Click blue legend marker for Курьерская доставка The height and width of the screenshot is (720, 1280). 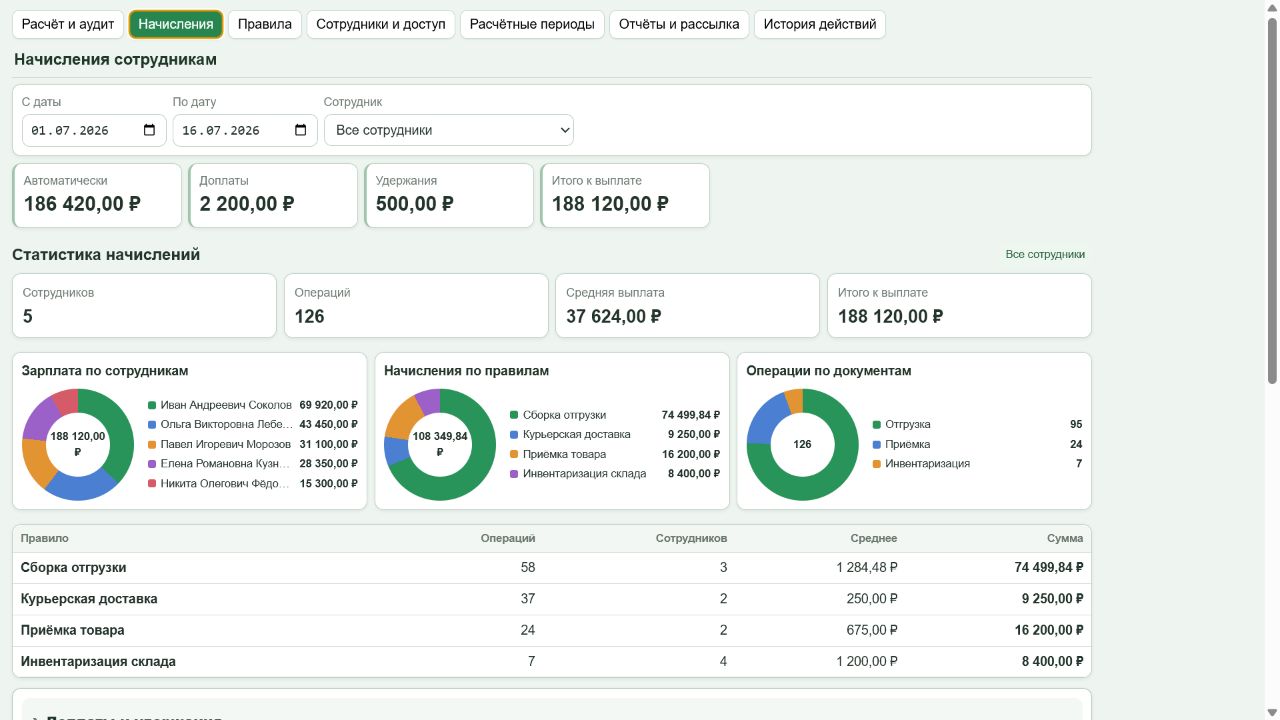pyautogui.click(x=514, y=434)
